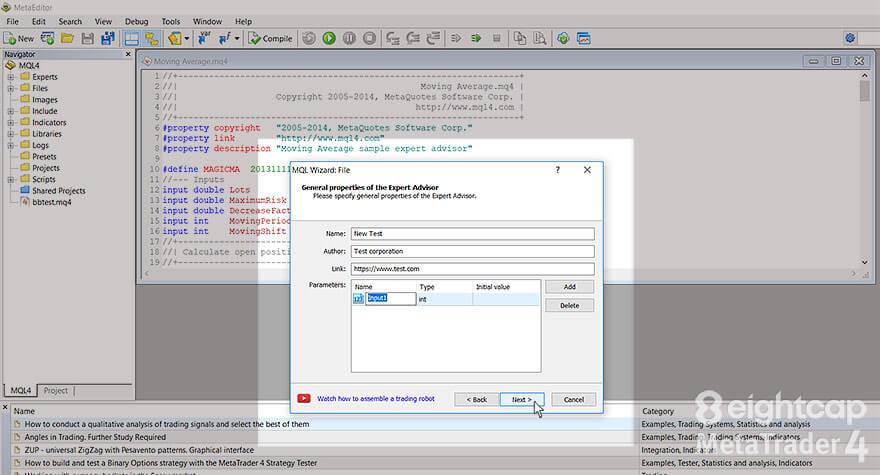Open the File menu

12,21
